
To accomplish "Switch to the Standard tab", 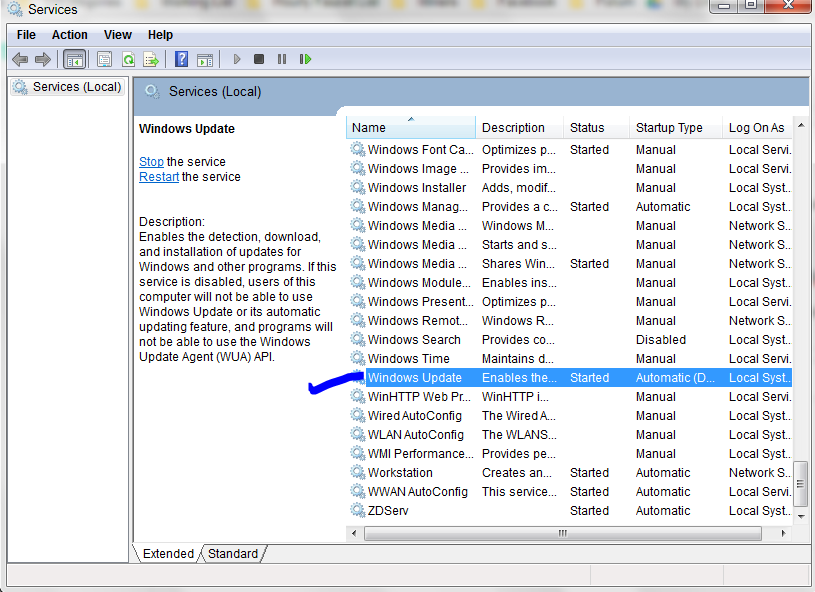I will (233, 554).
